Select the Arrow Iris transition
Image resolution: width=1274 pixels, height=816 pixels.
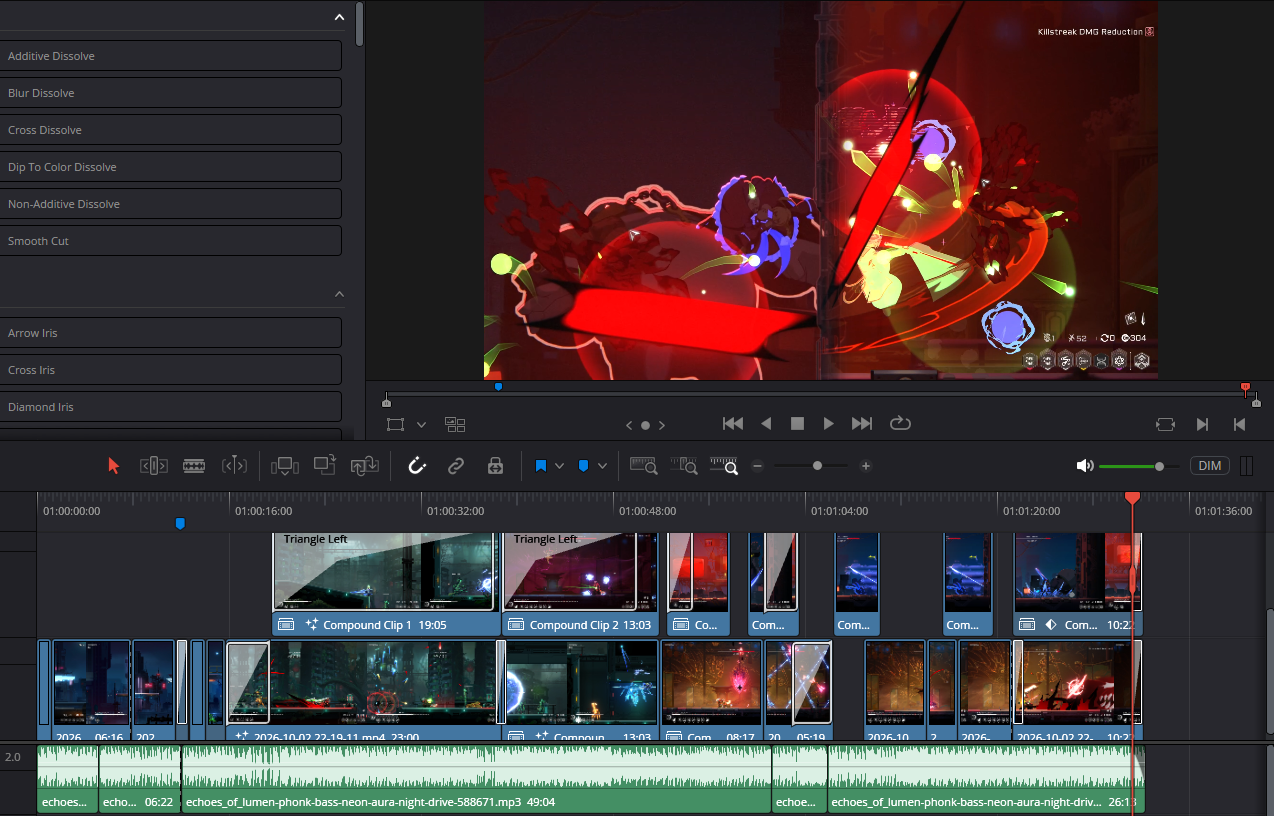[x=171, y=333]
